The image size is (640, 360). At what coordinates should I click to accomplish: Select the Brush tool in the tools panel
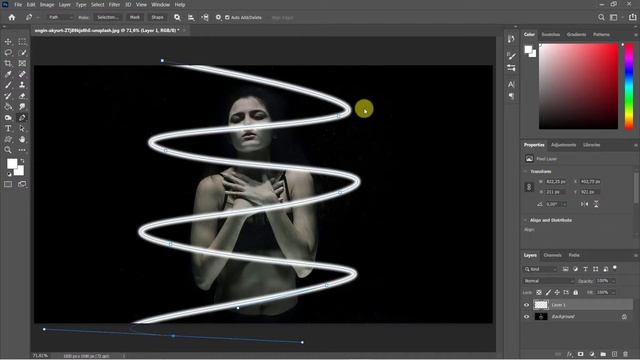[8, 85]
